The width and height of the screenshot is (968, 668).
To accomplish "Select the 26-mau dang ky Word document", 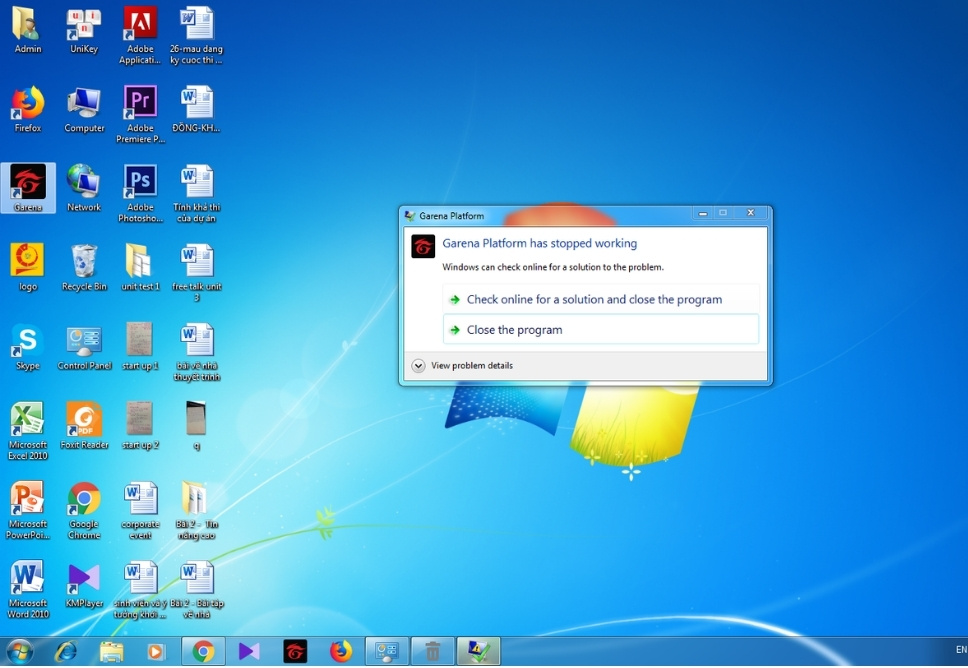I will click(x=196, y=36).
